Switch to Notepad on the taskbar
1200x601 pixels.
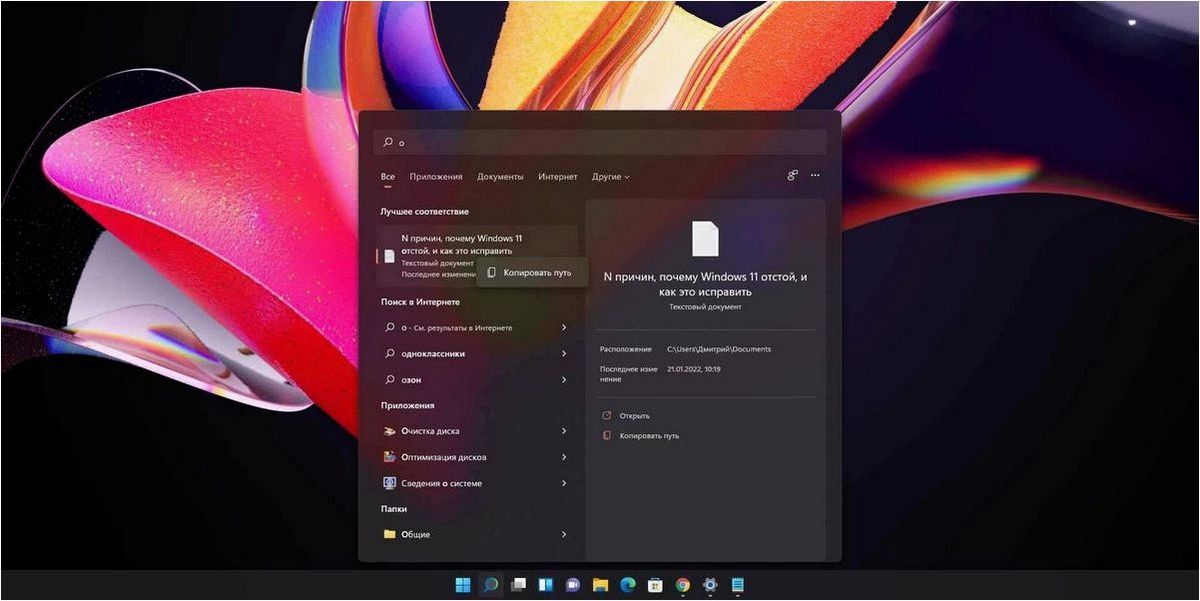click(x=737, y=585)
